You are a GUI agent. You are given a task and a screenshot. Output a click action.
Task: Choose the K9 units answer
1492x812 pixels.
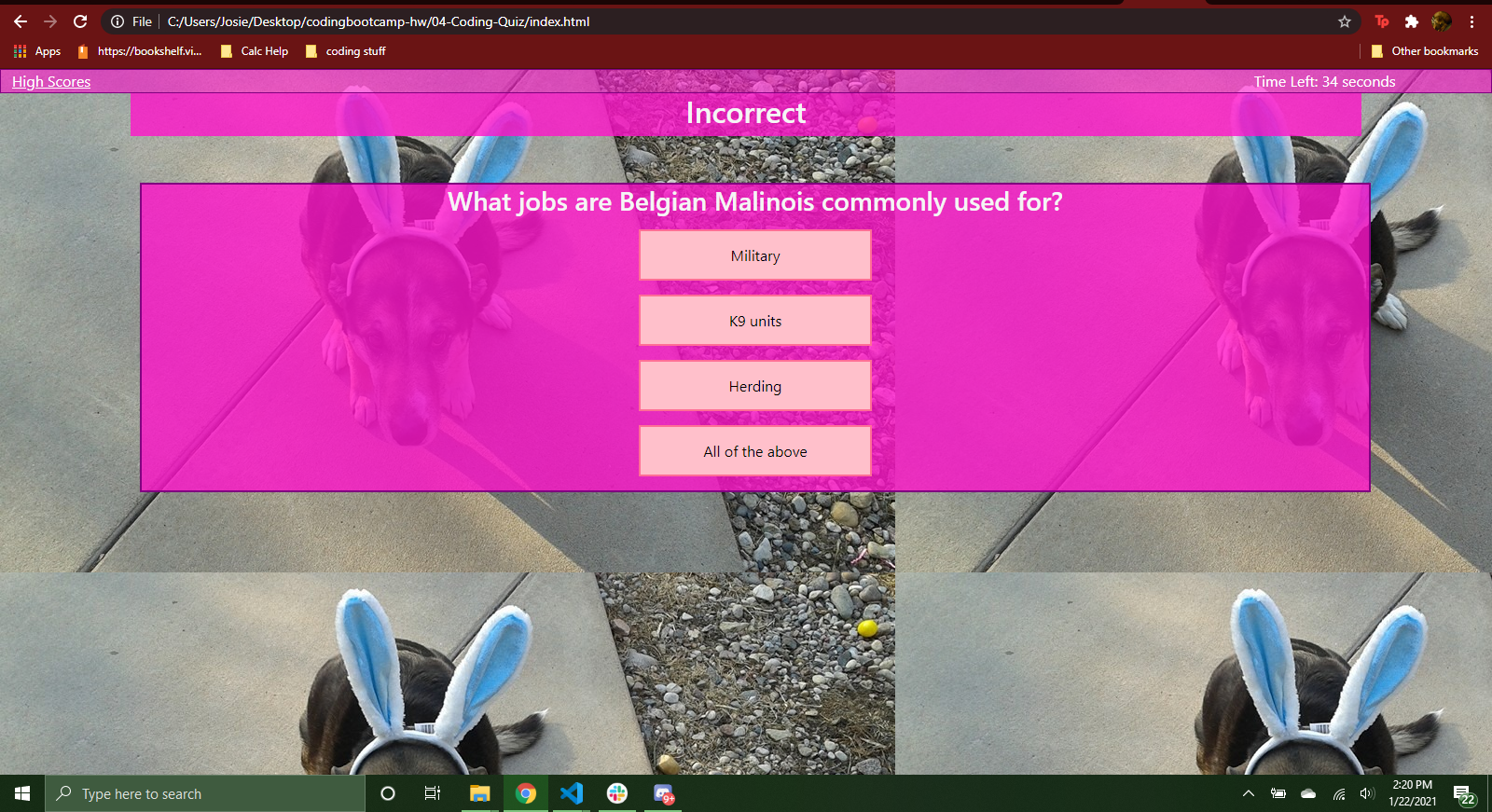[755, 321]
